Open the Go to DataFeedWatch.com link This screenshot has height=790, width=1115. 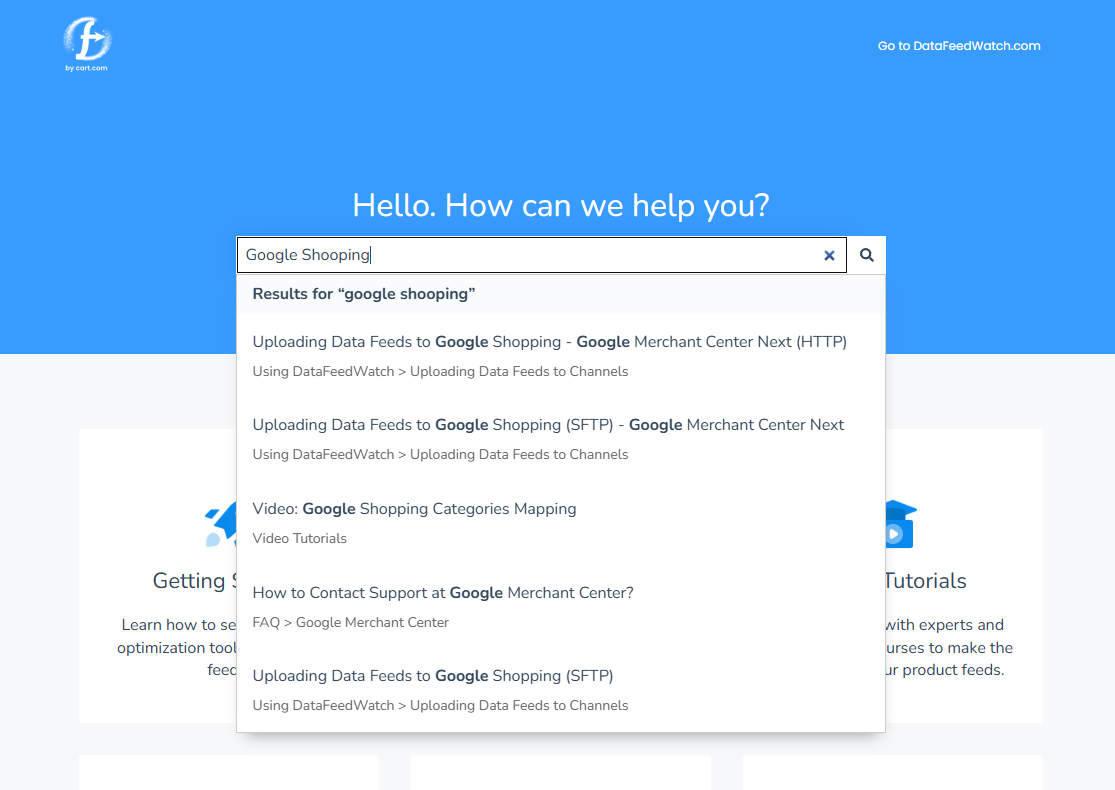[x=958, y=45]
